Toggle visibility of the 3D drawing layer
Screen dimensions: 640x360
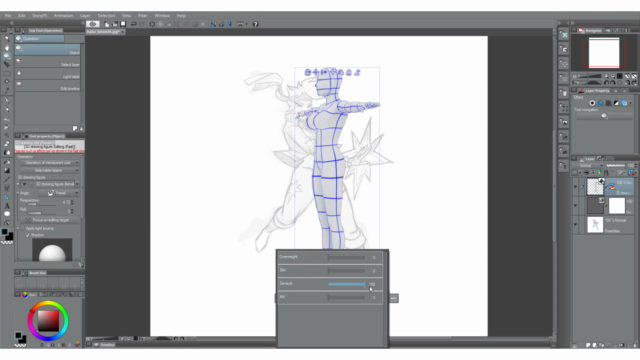(576, 187)
